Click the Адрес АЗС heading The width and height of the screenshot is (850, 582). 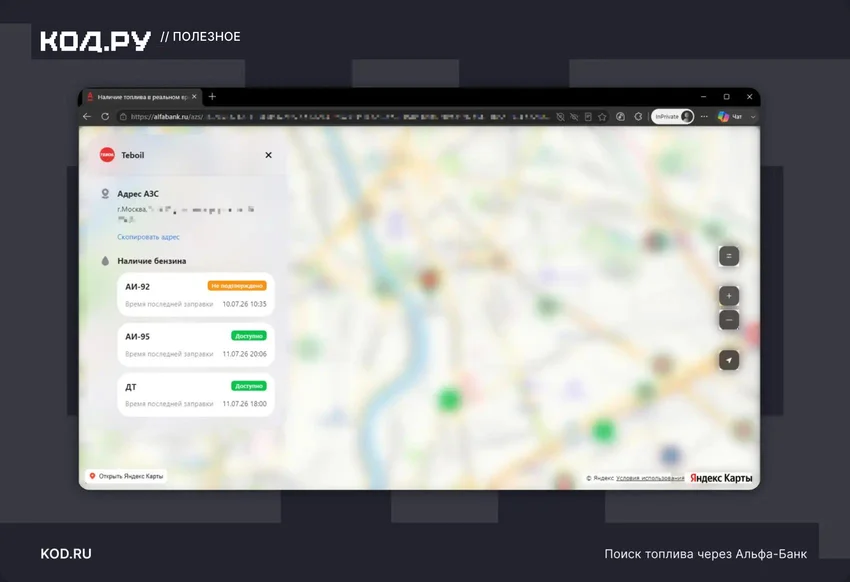coord(138,193)
